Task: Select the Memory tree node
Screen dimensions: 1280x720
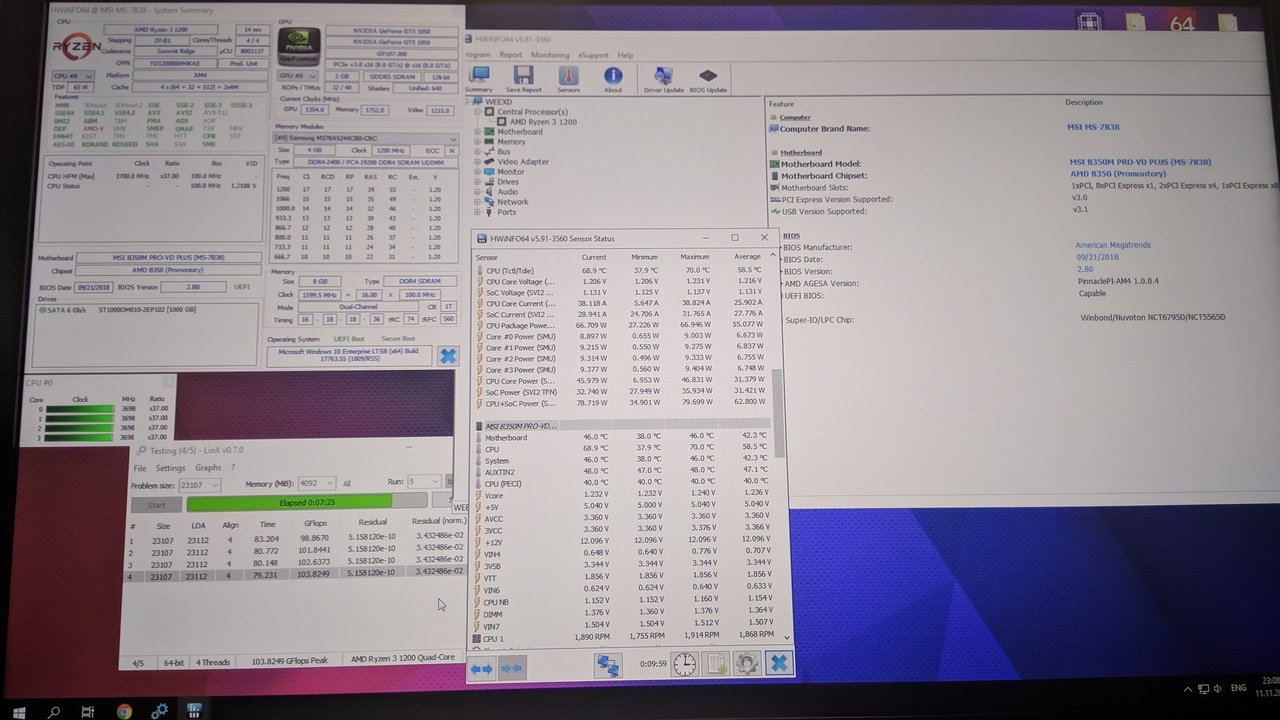Action: tap(505, 142)
